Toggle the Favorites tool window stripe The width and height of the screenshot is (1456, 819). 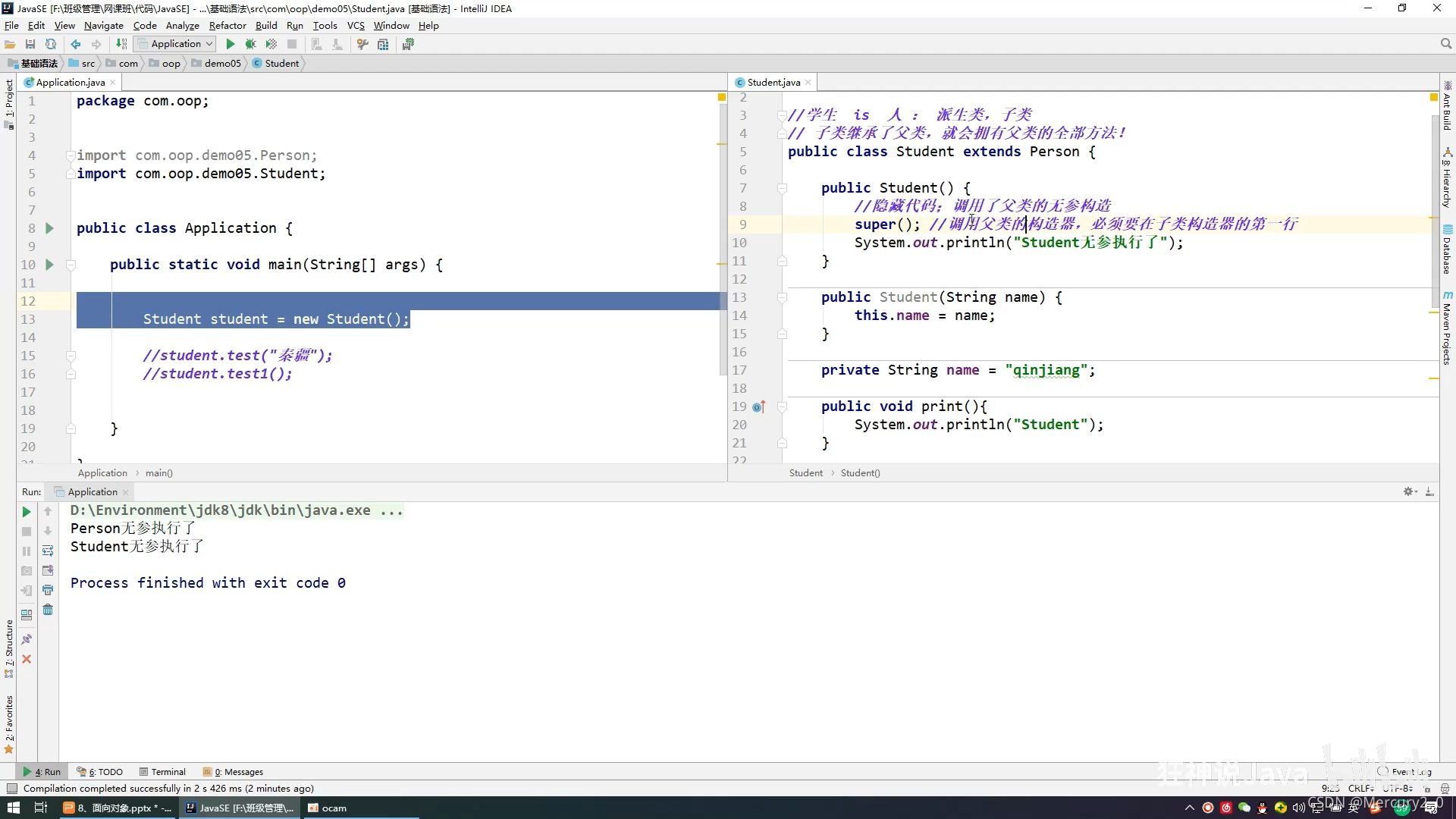coord(8,724)
